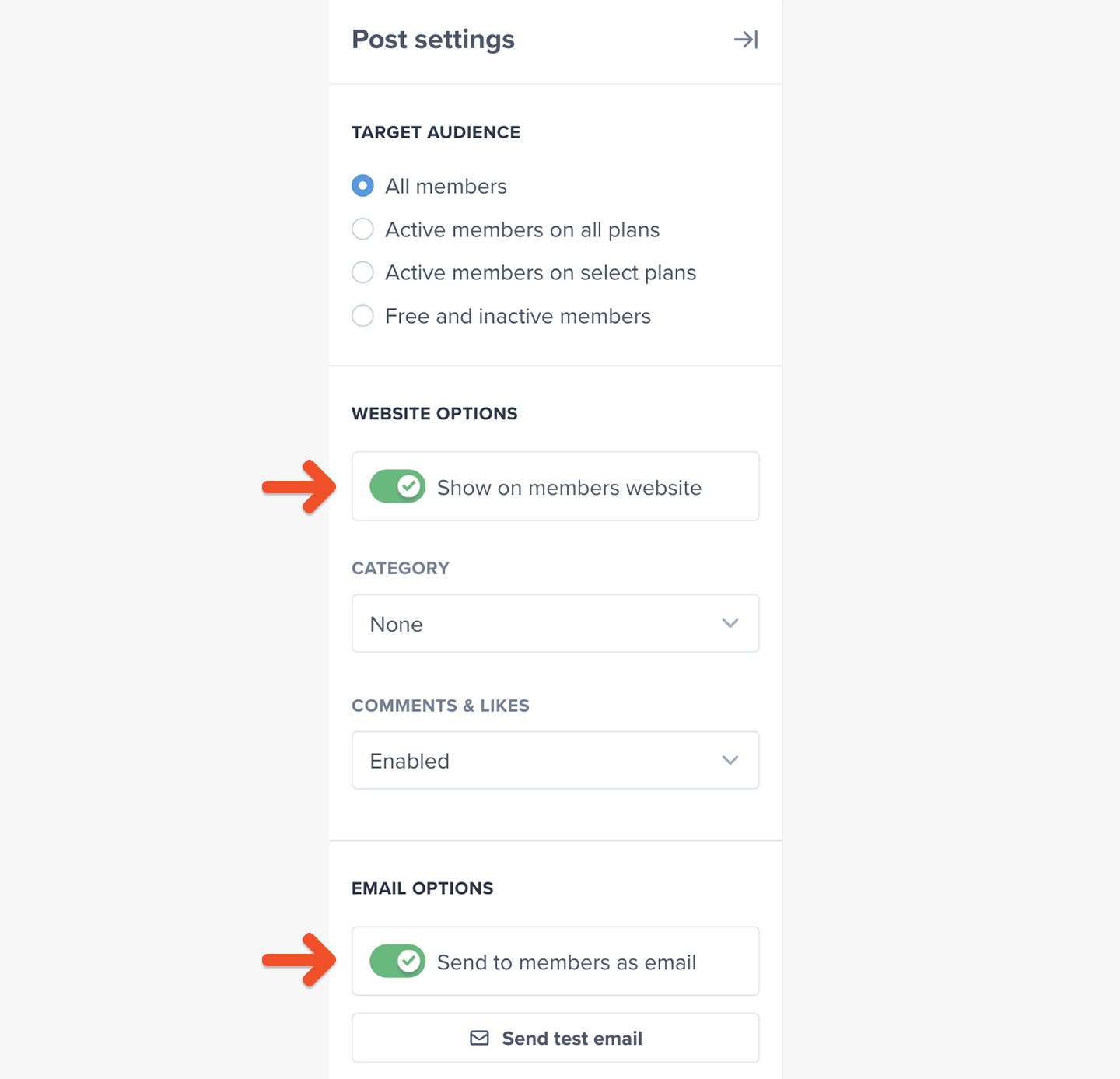1120x1079 pixels.
Task: Disable Send to members as email switch
Action: (x=397, y=962)
